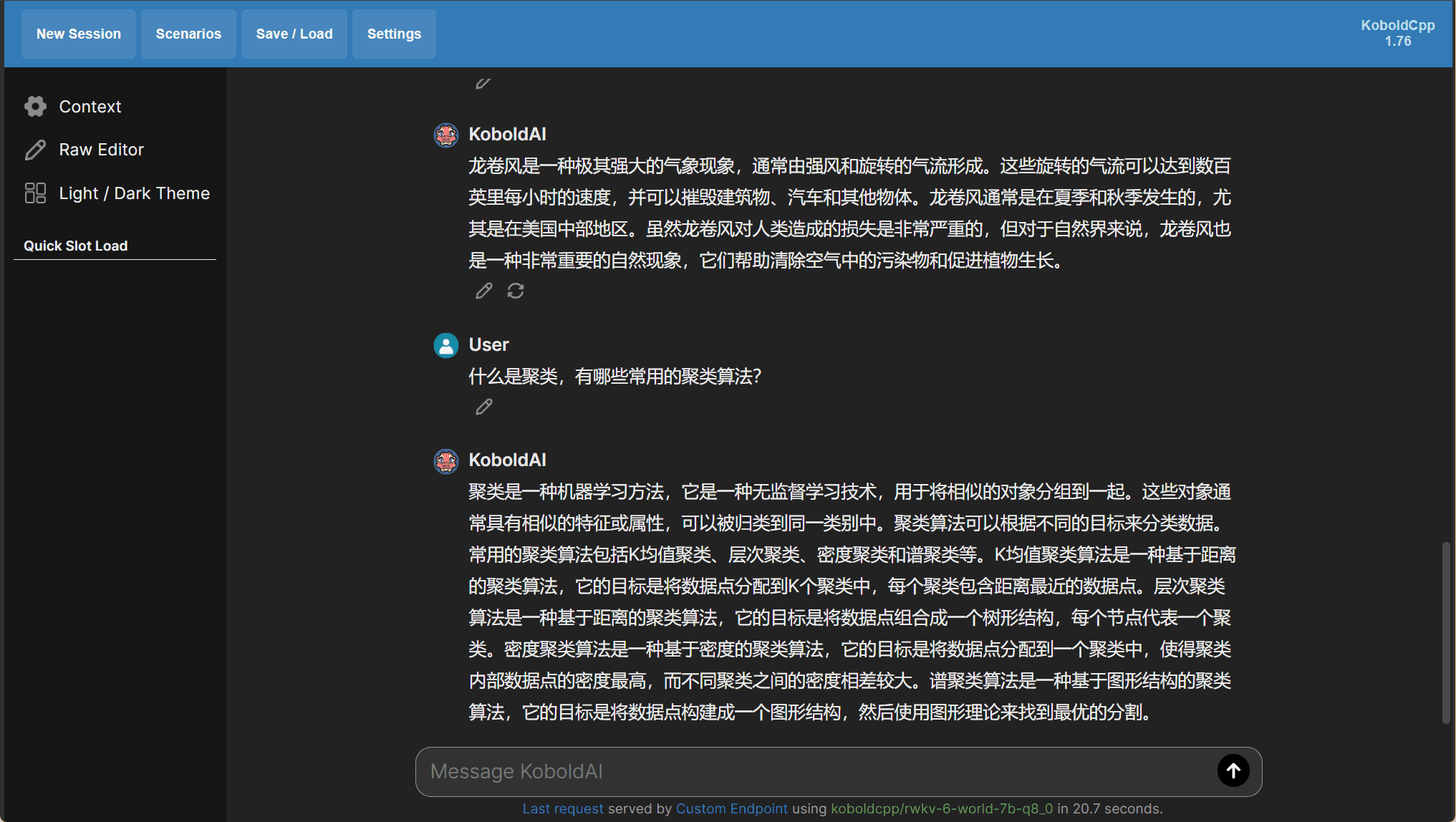Click the User avatar icon
This screenshot has height=822, width=1456.
[445, 345]
